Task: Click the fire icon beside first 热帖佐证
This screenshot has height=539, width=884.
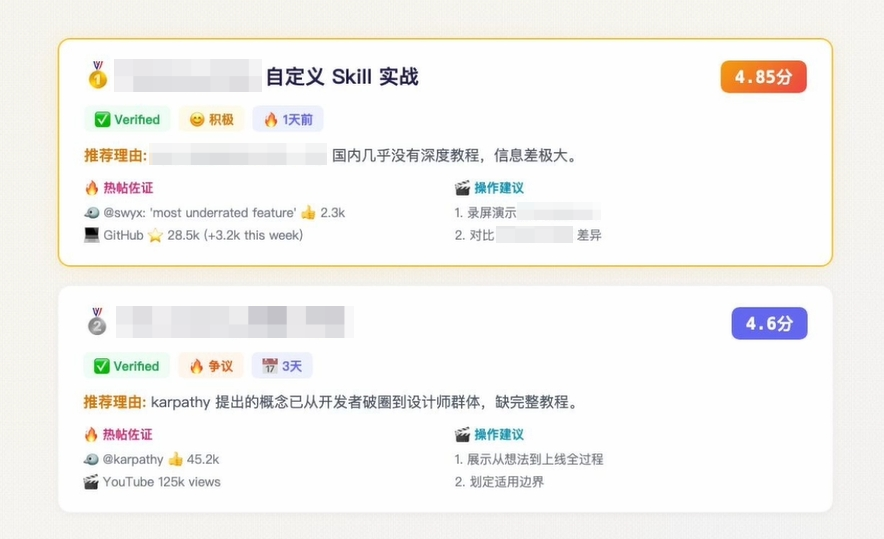Action: (92, 188)
